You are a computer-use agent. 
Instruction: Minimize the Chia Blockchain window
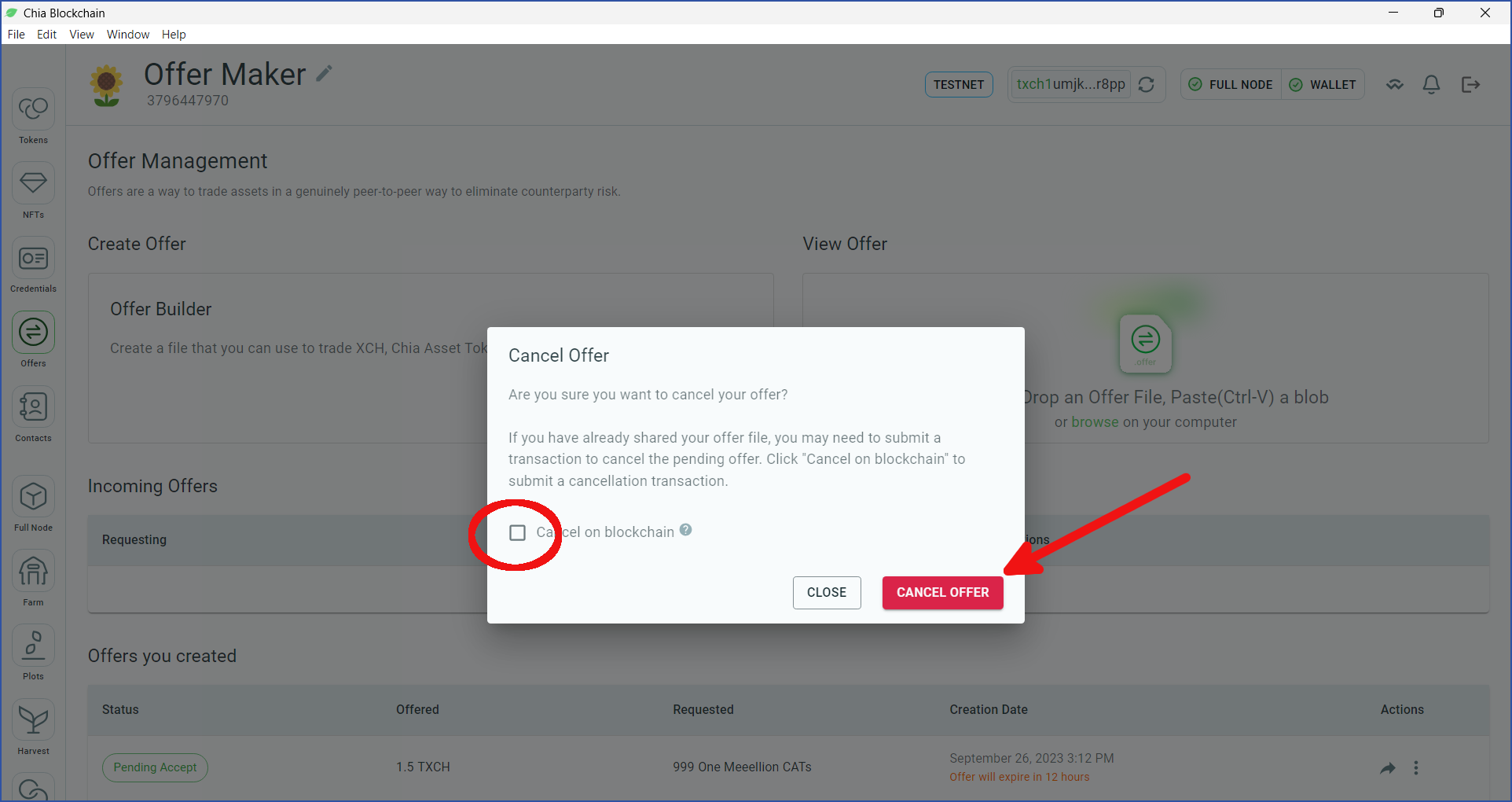coord(1393,13)
